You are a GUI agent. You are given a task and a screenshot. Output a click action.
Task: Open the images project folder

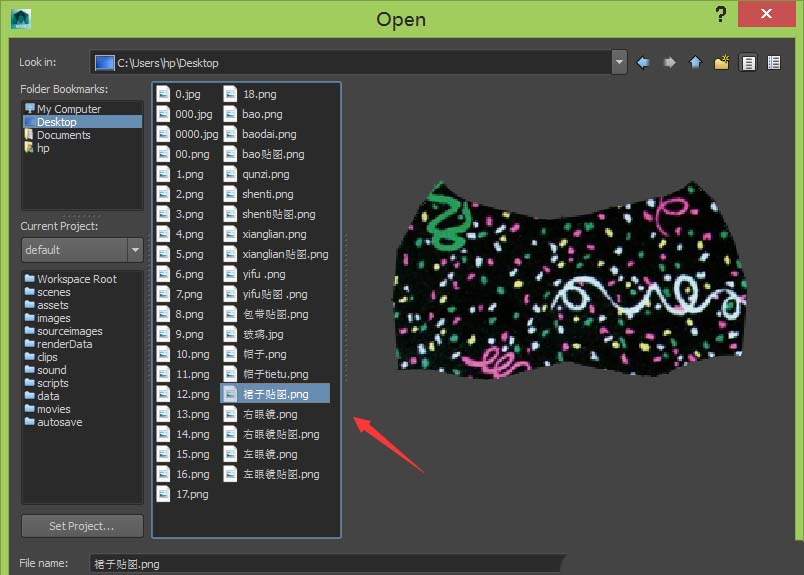tap(48, 318)
